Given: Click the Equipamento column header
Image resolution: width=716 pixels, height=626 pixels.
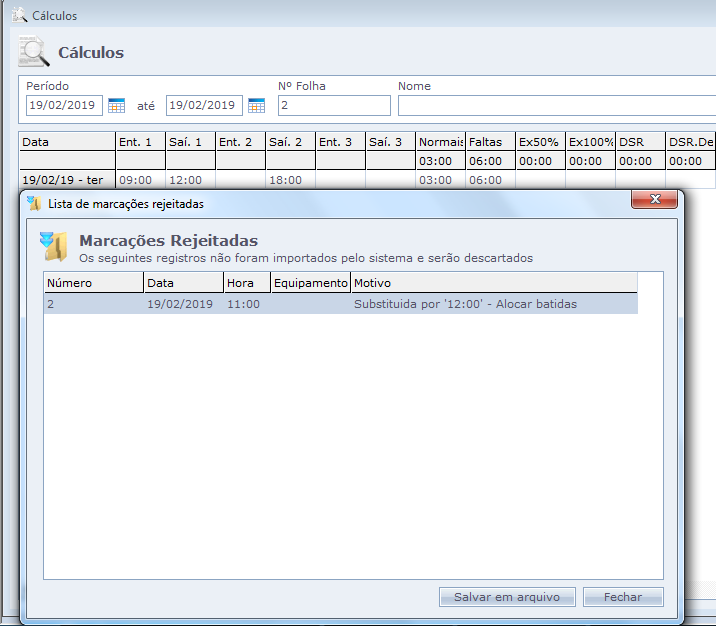Looking at the screenshot, I should tap(310, 283).
